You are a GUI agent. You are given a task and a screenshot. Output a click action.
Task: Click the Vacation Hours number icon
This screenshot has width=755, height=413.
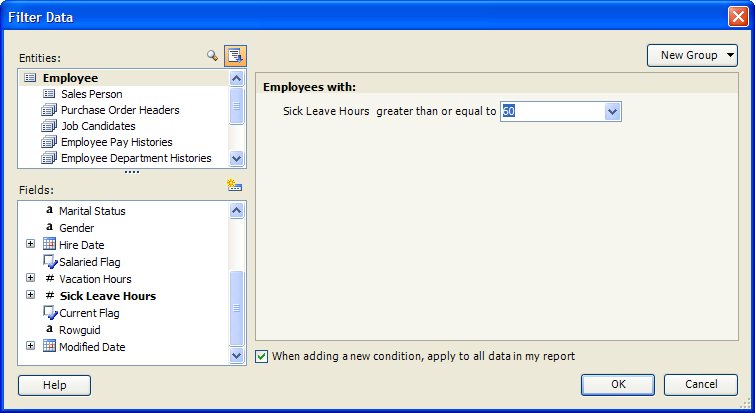tap(50, 278)
